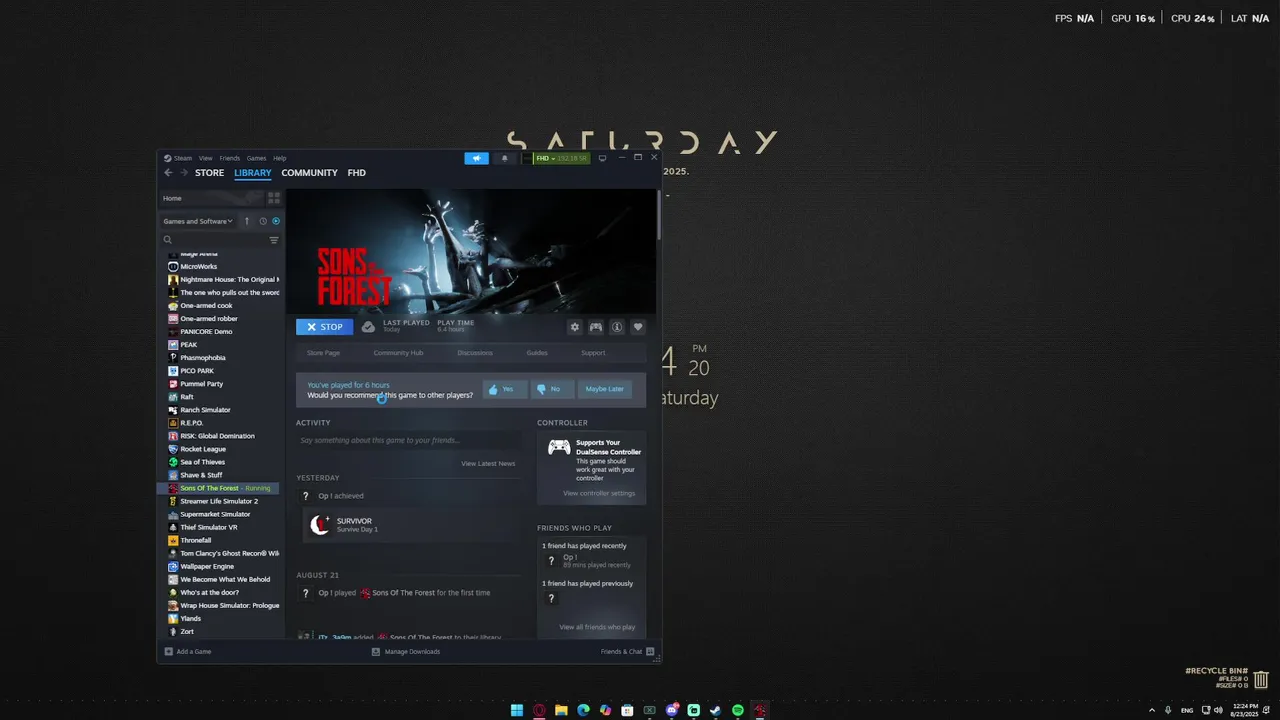This screenshot has height=720, width=1280.
Task: Open File Explorer from the taskbar
Action: [561, 710]
